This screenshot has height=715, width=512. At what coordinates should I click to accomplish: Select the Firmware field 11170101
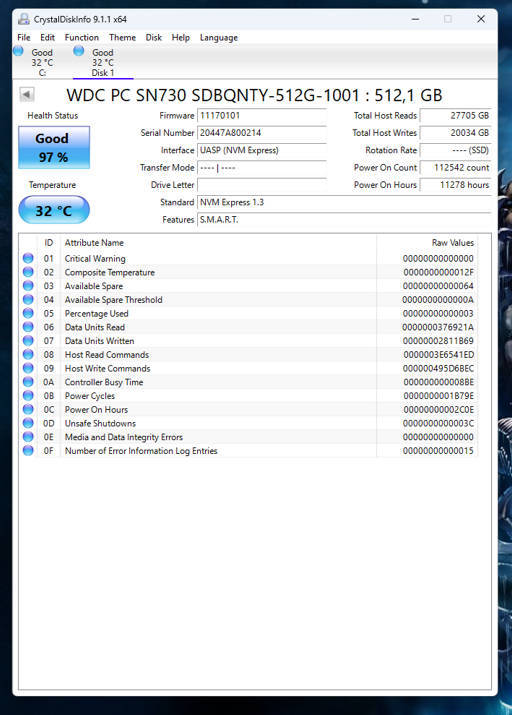click(x=262, y=116)
